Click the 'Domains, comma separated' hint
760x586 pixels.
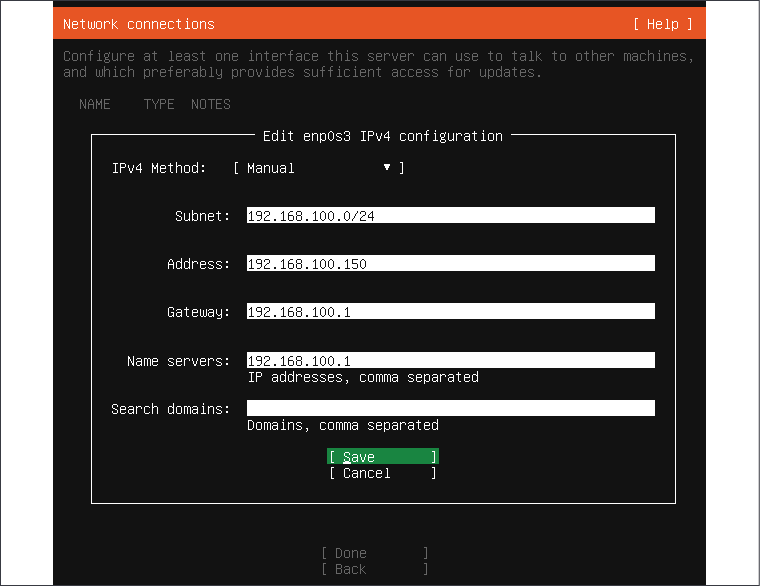point(343,425)
